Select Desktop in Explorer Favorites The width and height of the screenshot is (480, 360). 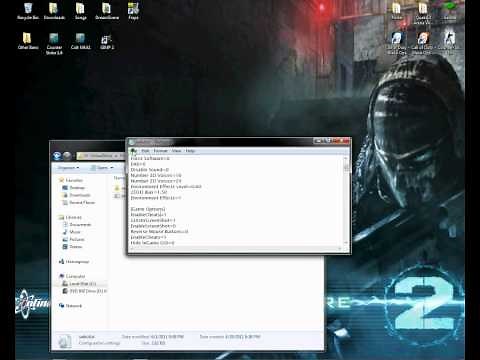[x=74, y=188]
